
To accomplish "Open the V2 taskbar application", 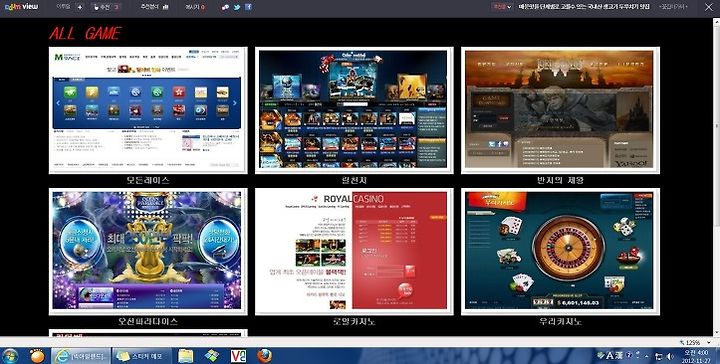I will (238, 356).
